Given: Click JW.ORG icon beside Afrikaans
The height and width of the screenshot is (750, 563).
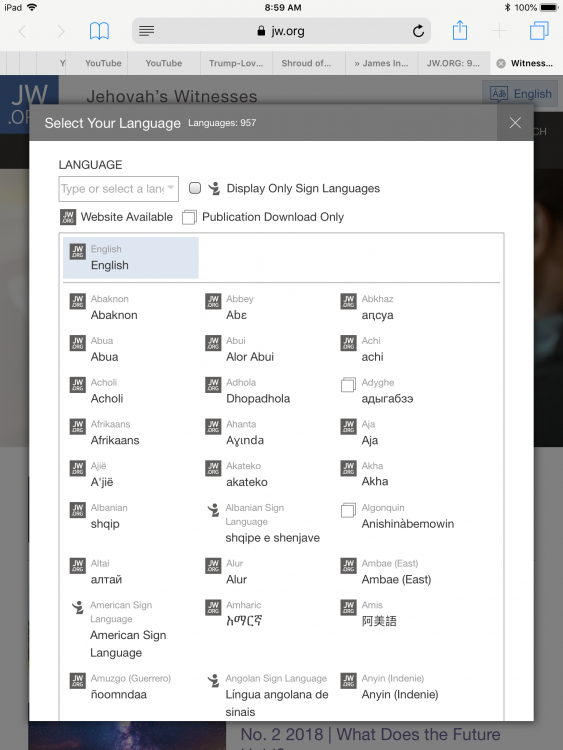Looking at the screenshot, I should 77,427.
